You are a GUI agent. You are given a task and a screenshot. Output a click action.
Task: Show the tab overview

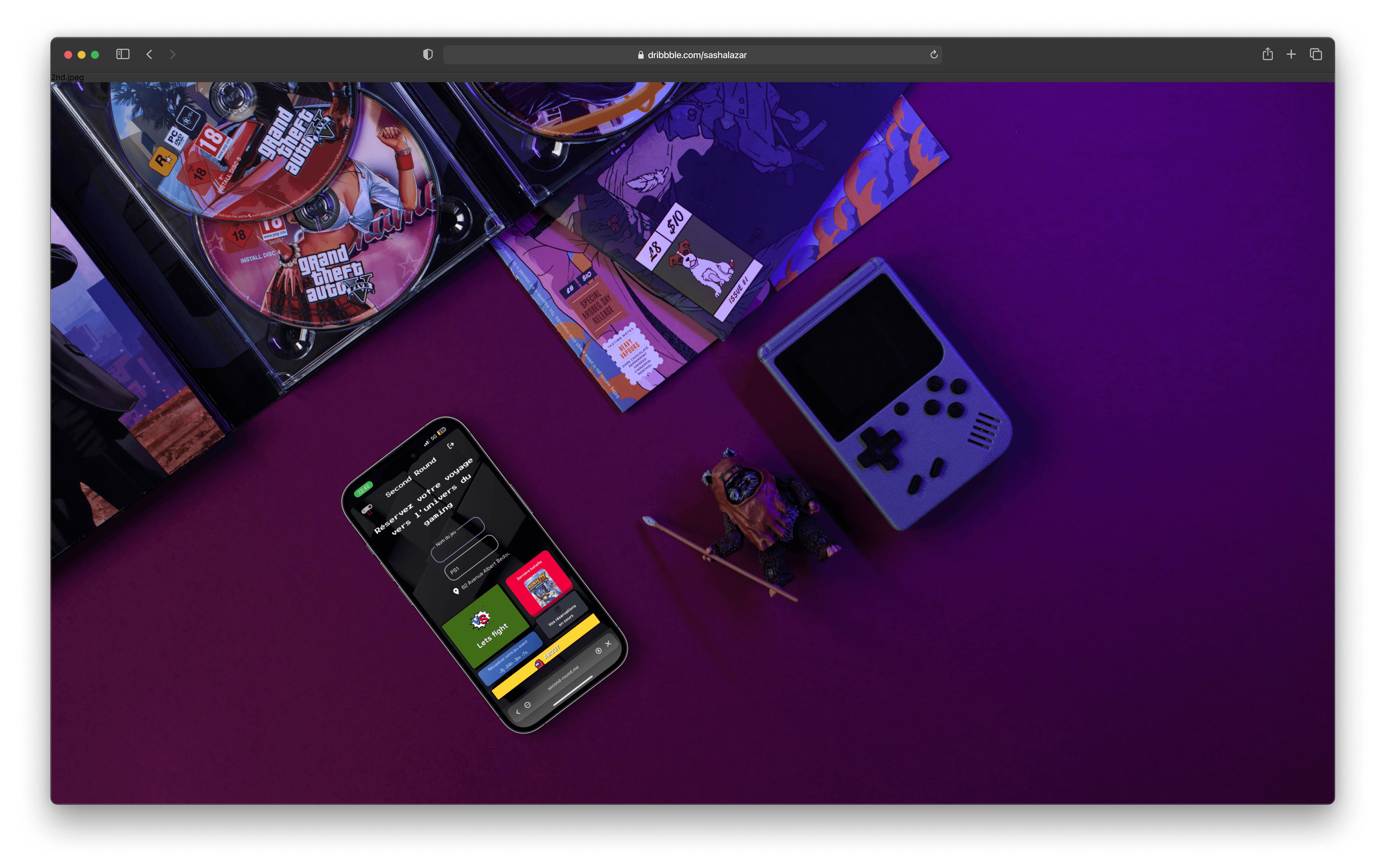(x=1315, y=54)
